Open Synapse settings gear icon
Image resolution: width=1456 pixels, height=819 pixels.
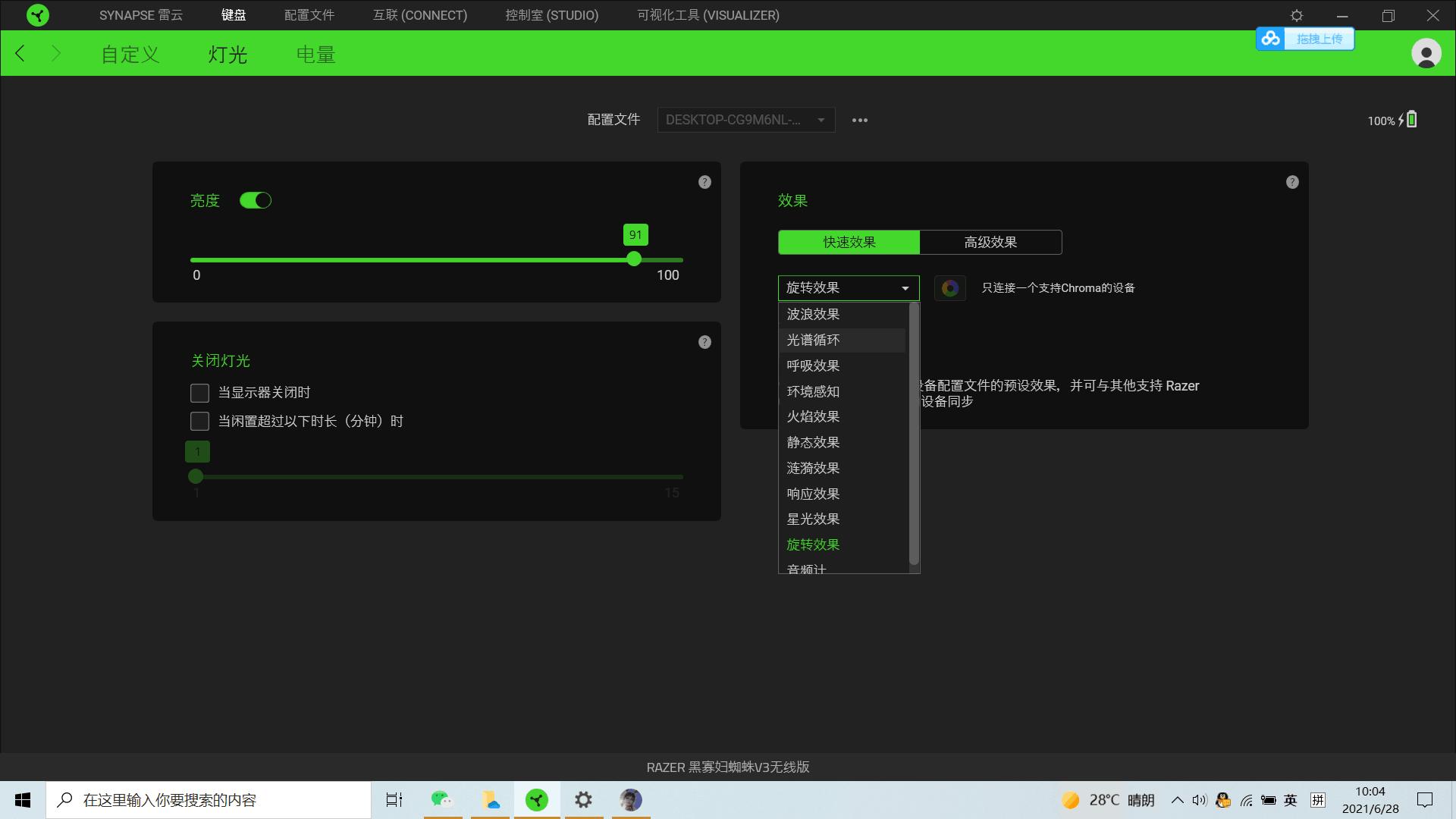(1297, 15)
